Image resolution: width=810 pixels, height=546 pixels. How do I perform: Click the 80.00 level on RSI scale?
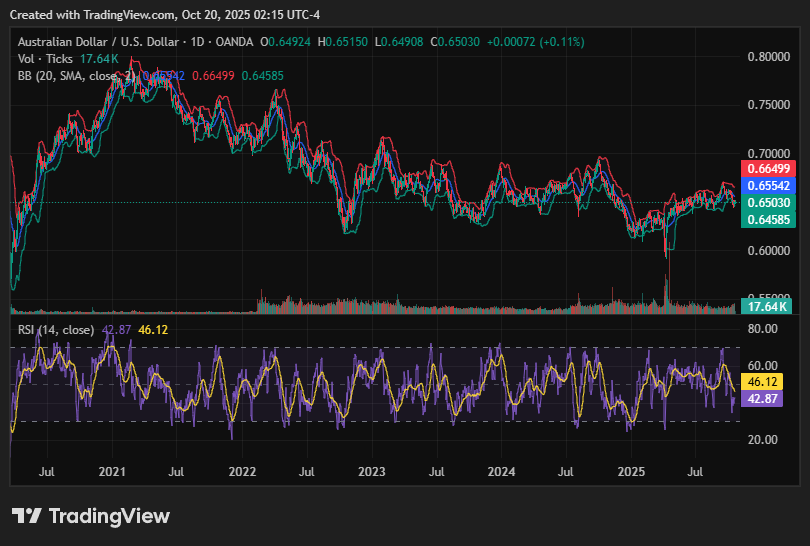coord(763,328)
